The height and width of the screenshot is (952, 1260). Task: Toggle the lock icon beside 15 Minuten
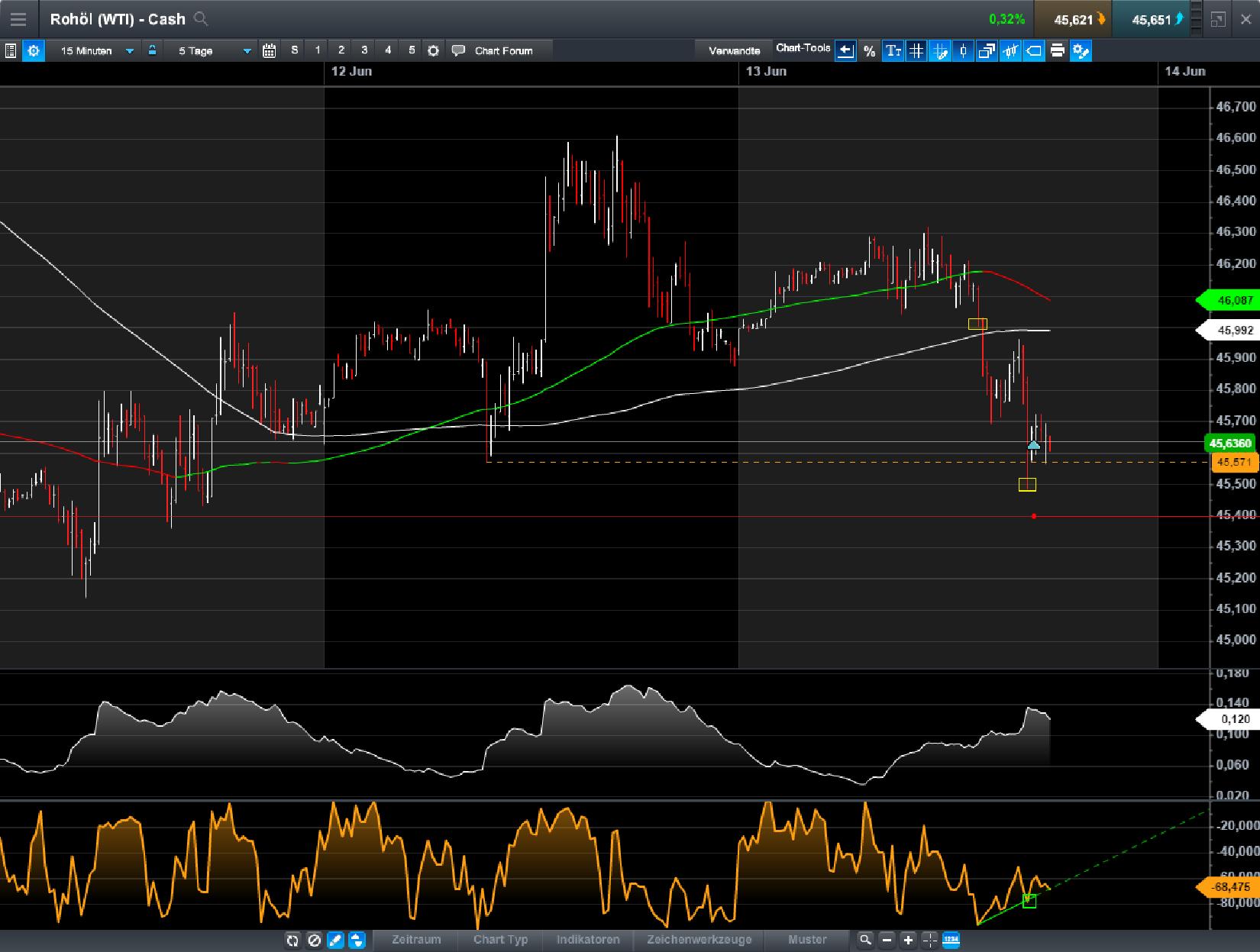click(153, 50)
